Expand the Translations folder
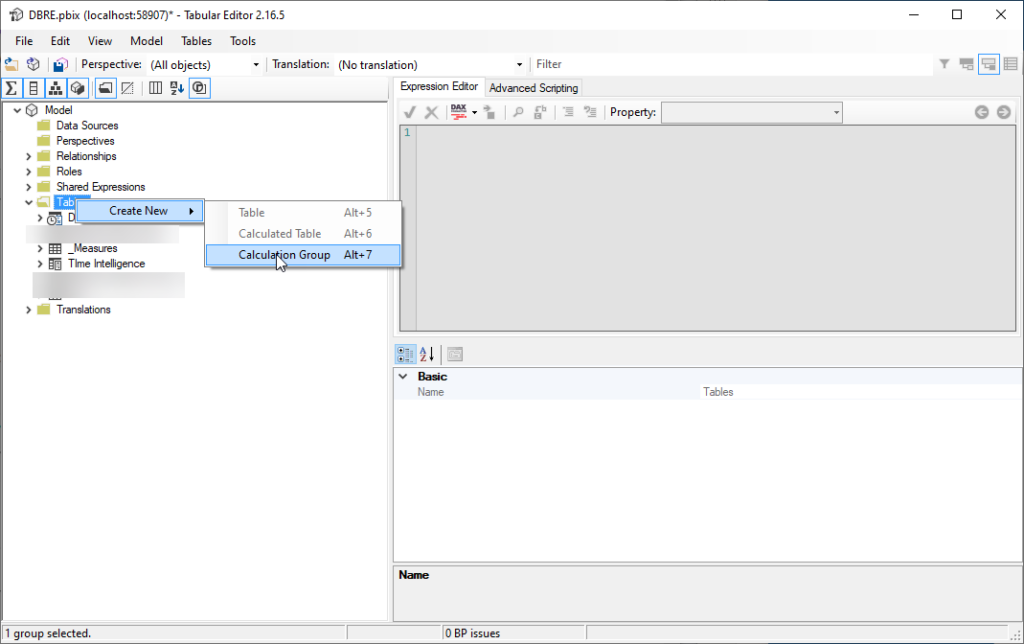Screen dimensions: 1024x644 pyautogui.click(x=29, y=310)
